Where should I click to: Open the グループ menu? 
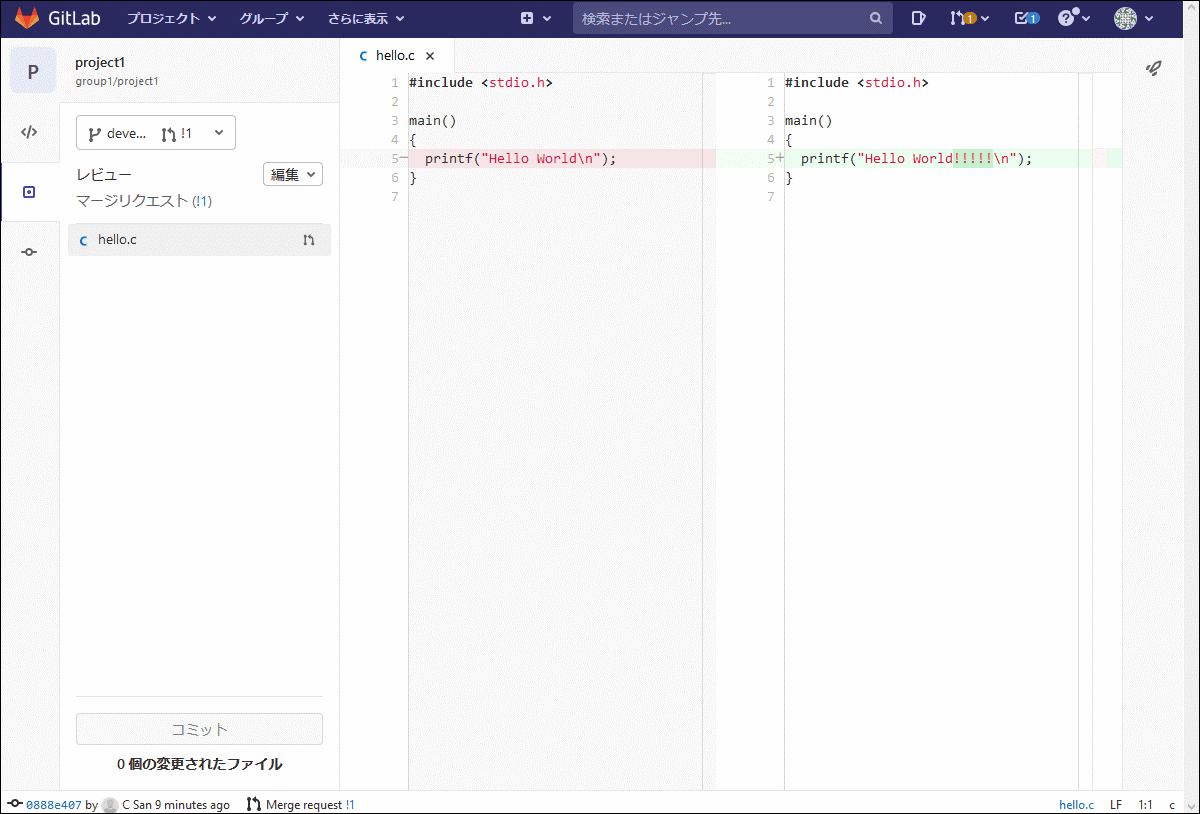click(270, 18)
